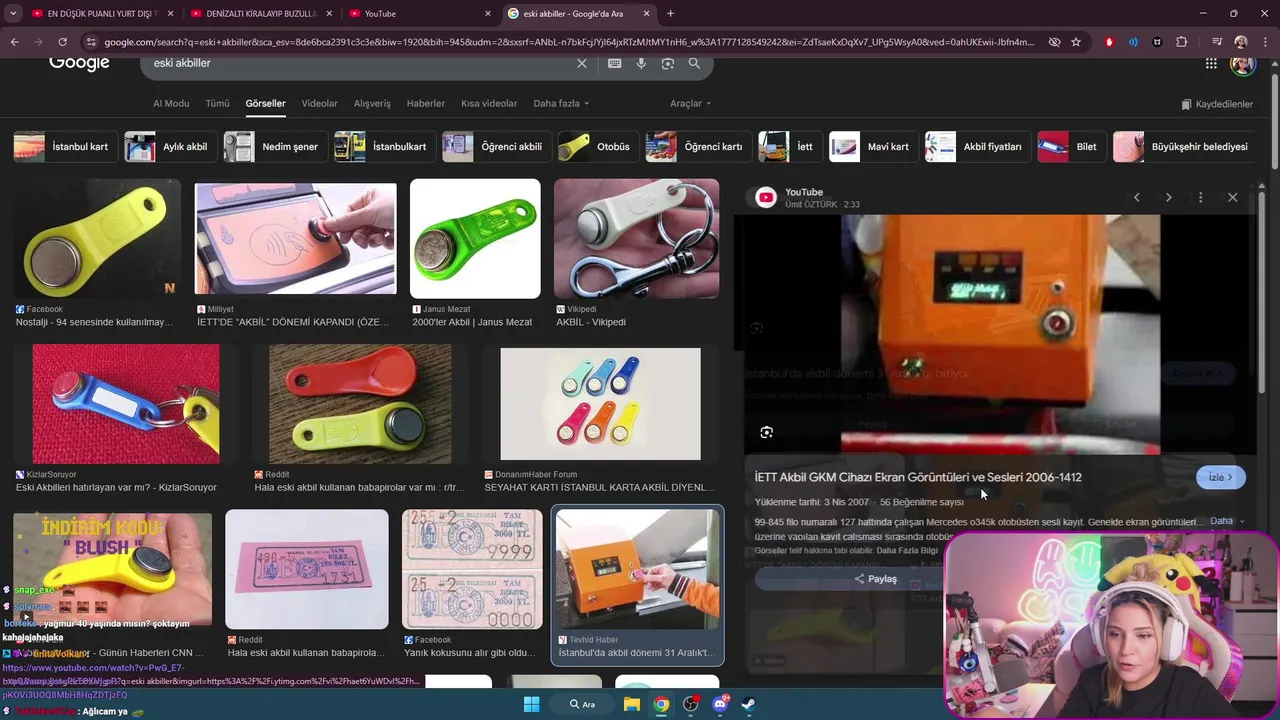
Task: Select the Büyükşehir belediyesi filter chip
Action: [1182, 147]
